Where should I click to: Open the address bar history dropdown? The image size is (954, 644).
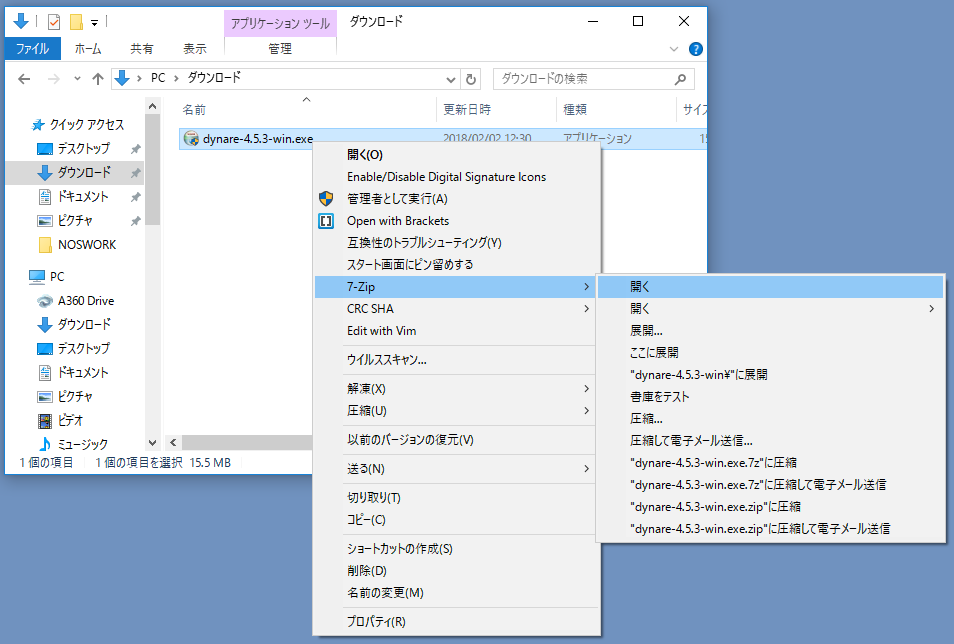click(x=450, y=79)
